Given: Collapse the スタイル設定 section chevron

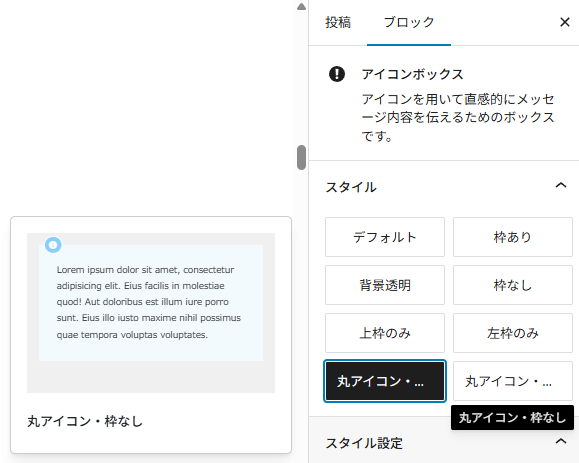Looking at the screenshot, I should [561, 441].
